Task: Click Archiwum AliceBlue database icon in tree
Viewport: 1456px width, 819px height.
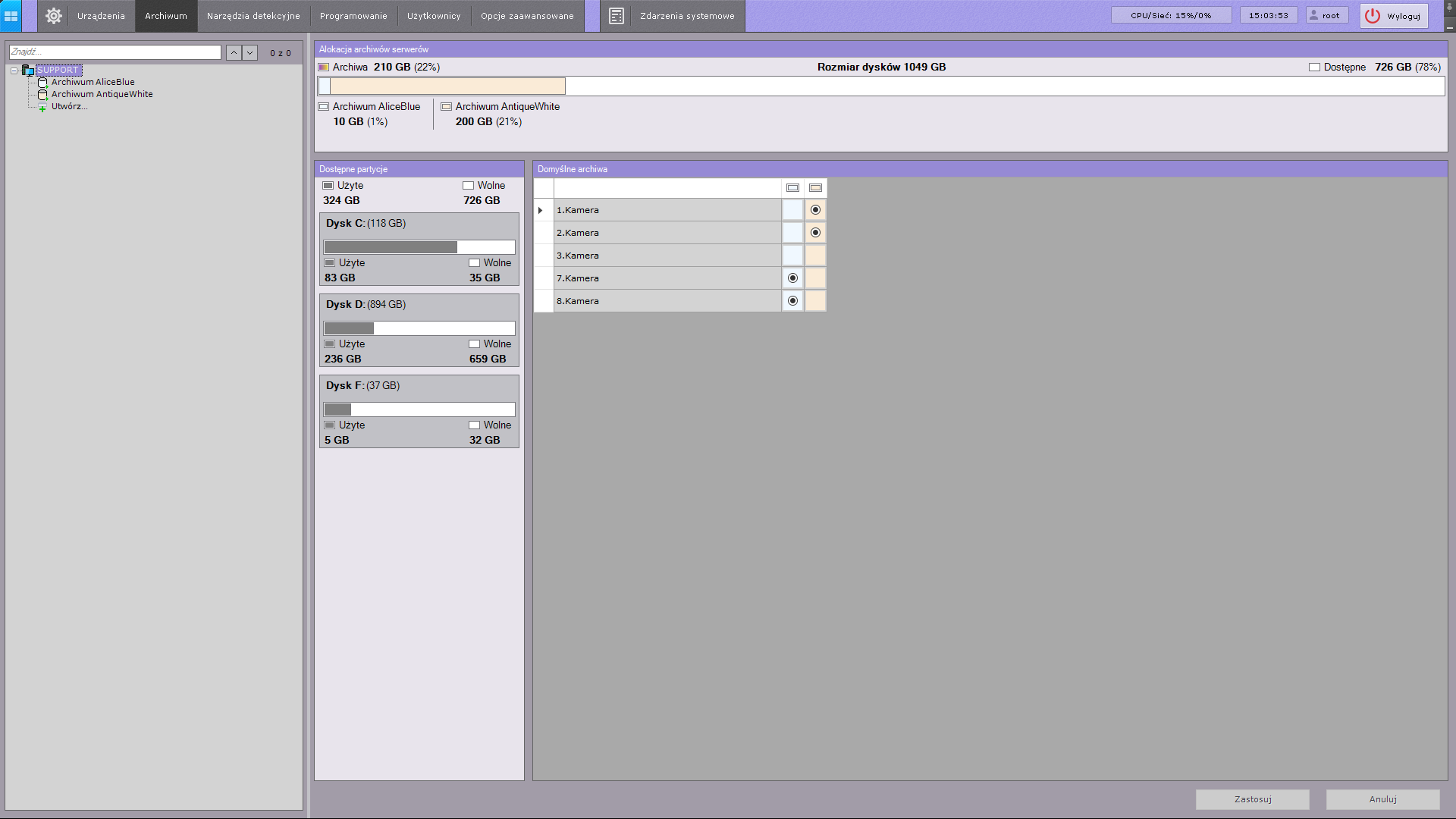Action: tap(42, 82)
